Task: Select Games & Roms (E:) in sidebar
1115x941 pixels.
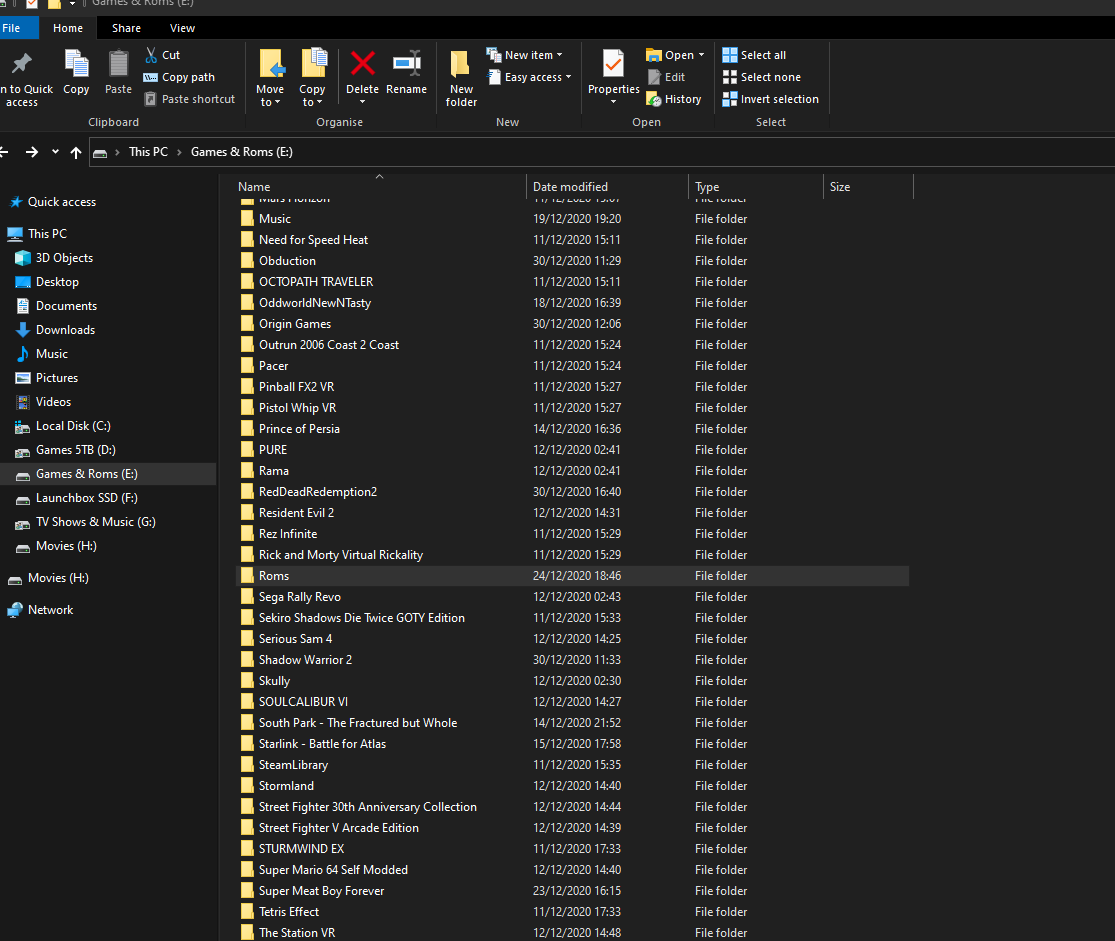Action: [108, 474]
